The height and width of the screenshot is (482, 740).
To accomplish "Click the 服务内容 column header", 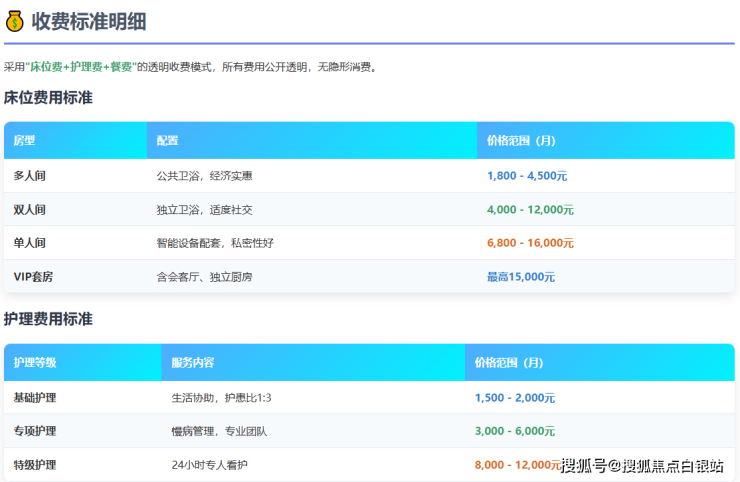I will point(192,362).
